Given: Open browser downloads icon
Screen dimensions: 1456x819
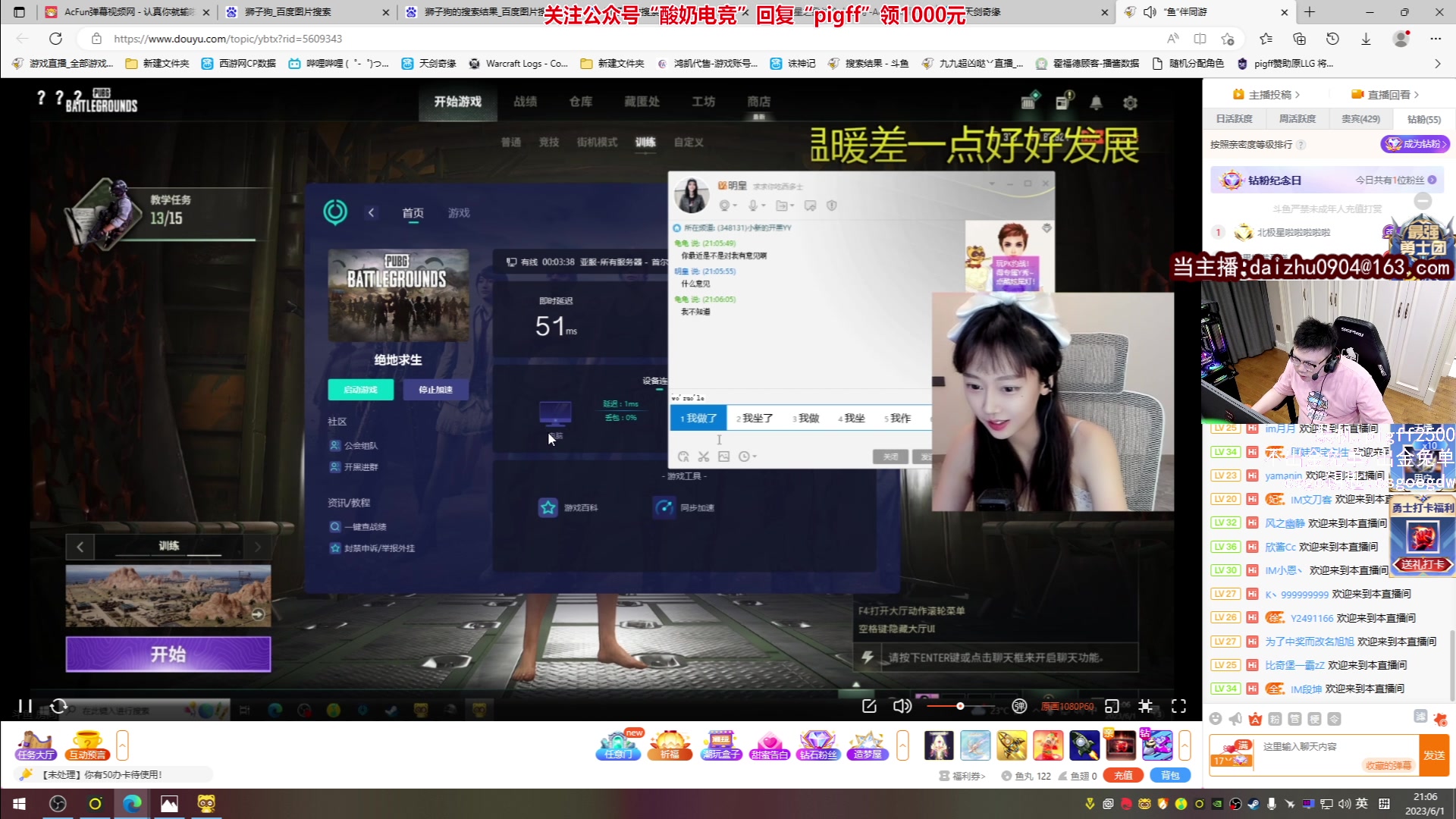Looking at the screenshot, I should [x=1366, y=39].
